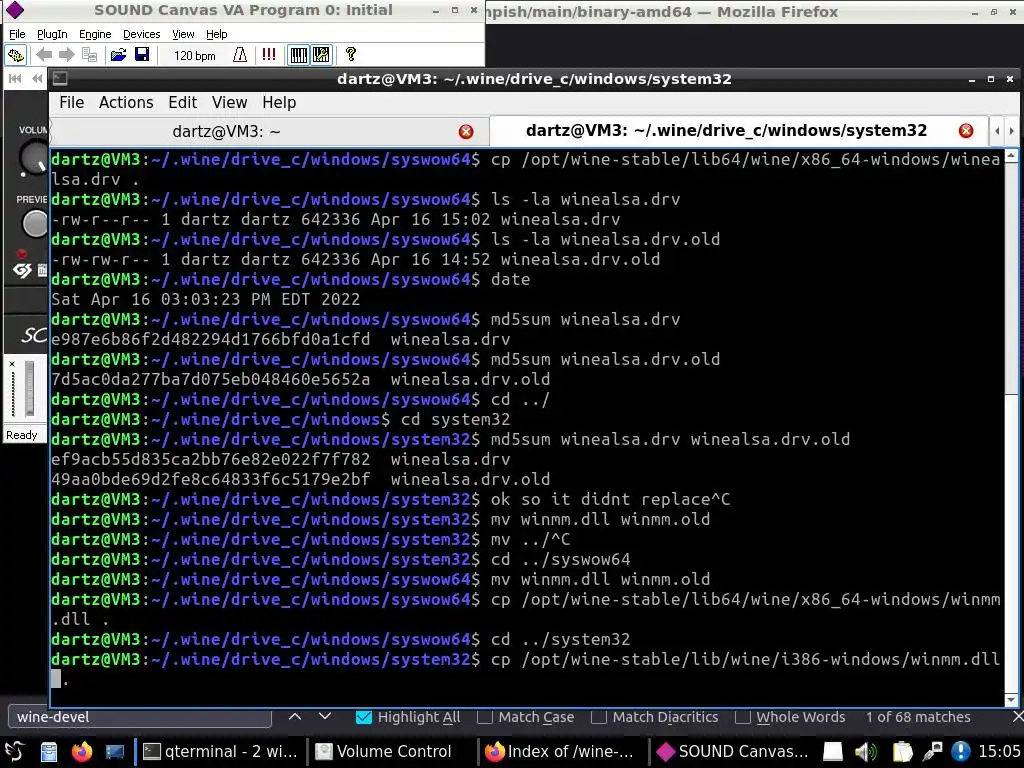
Task: Click the GS logo in Sound Canvas panel
Action: (x=22, y=270)
